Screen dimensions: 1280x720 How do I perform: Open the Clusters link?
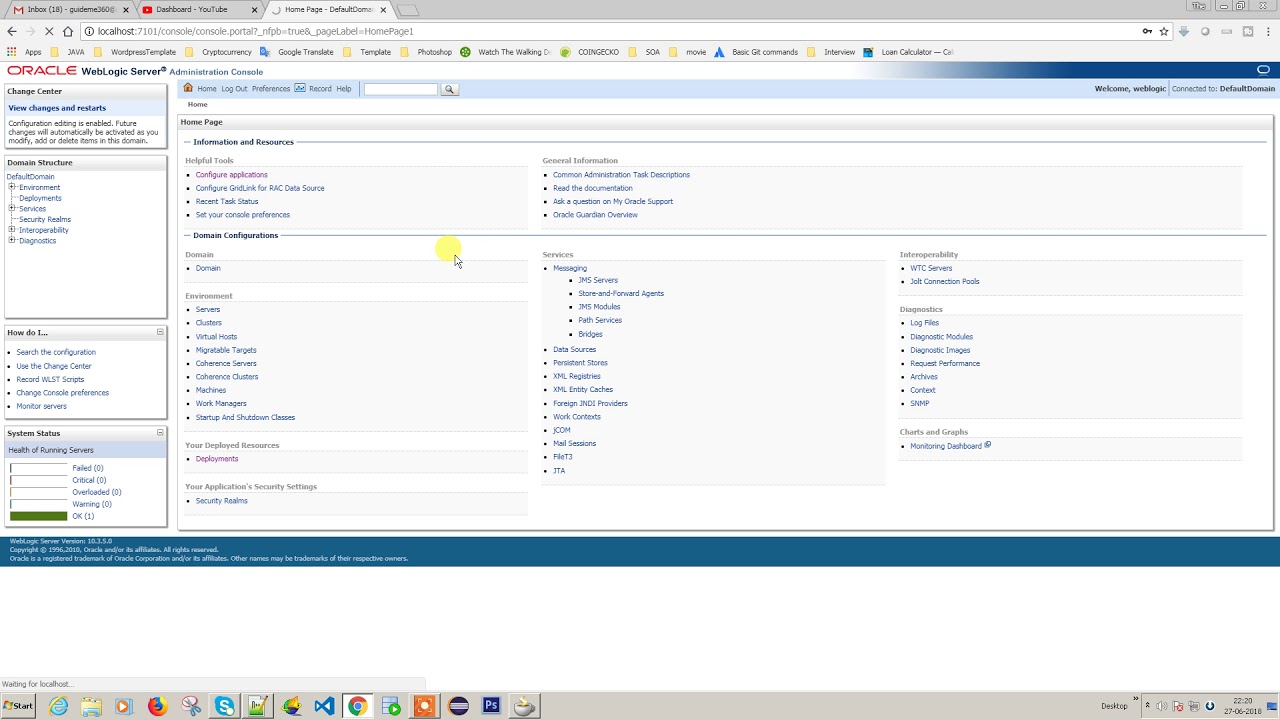(209, 323)
